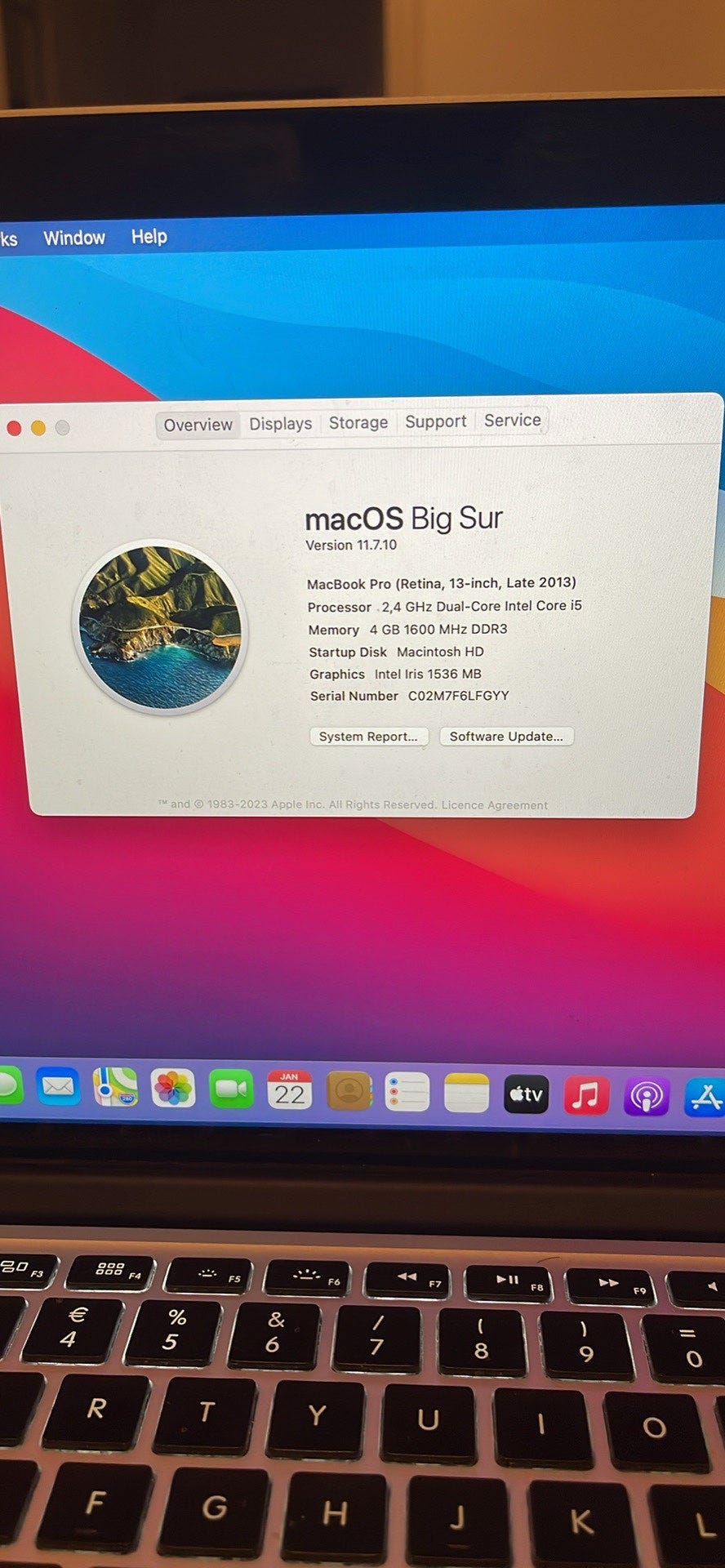This screenshot has width=725, height=1568.
Task: Click the Version 11.7.10 text
Action: (351, 545)
